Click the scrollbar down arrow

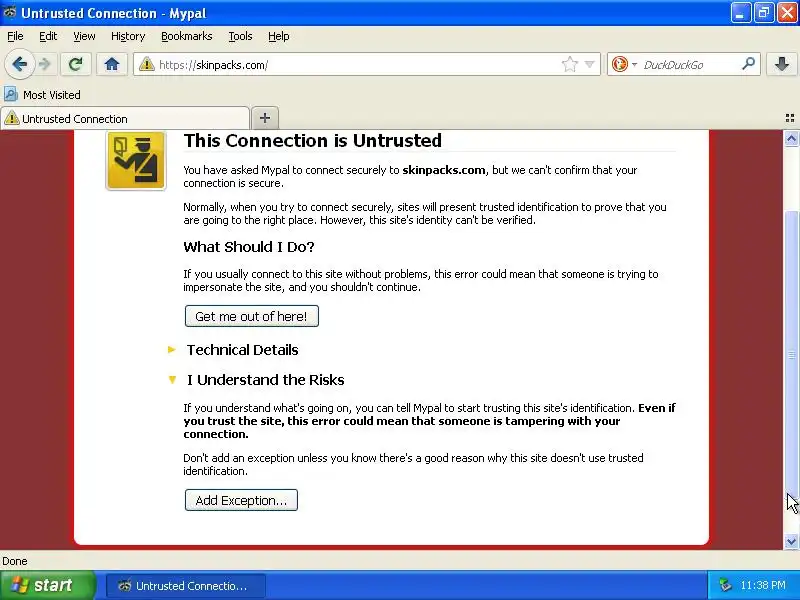791,541
